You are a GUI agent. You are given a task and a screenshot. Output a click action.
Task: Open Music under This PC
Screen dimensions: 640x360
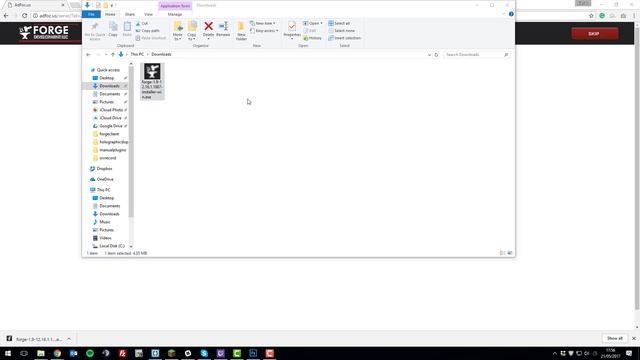coord(104,222)
